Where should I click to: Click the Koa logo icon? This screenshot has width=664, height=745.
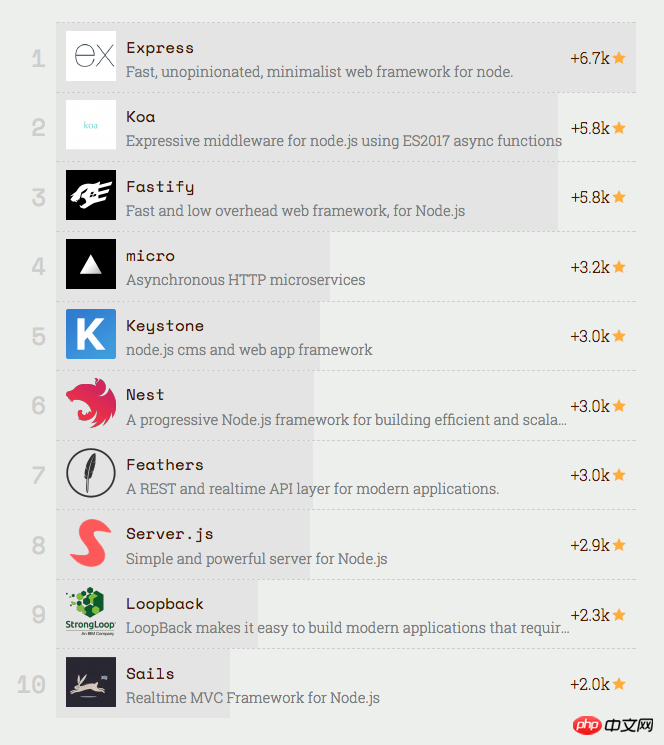click(x=91, y=125)
